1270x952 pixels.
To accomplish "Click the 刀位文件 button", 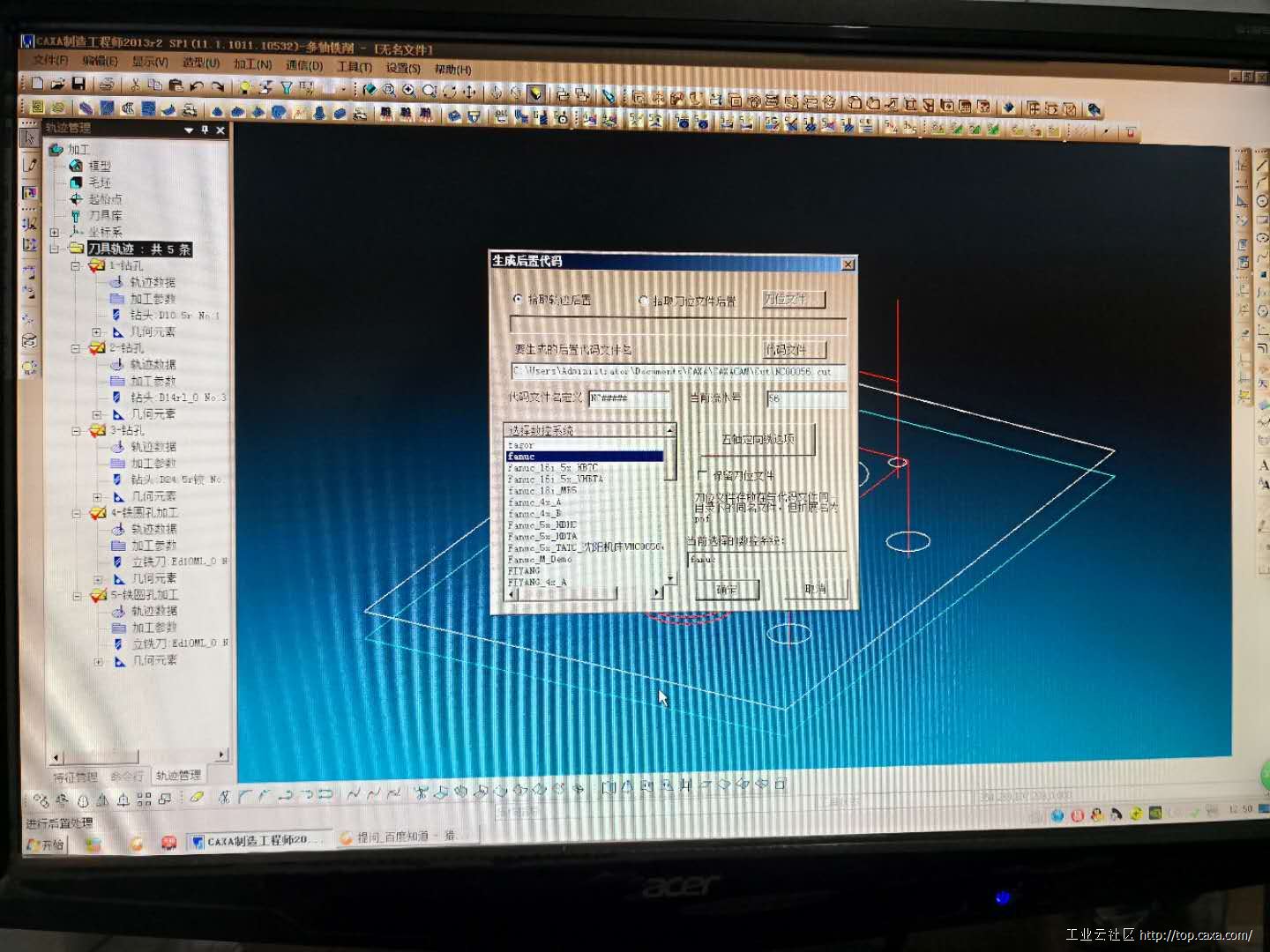I will click(793, 299).
